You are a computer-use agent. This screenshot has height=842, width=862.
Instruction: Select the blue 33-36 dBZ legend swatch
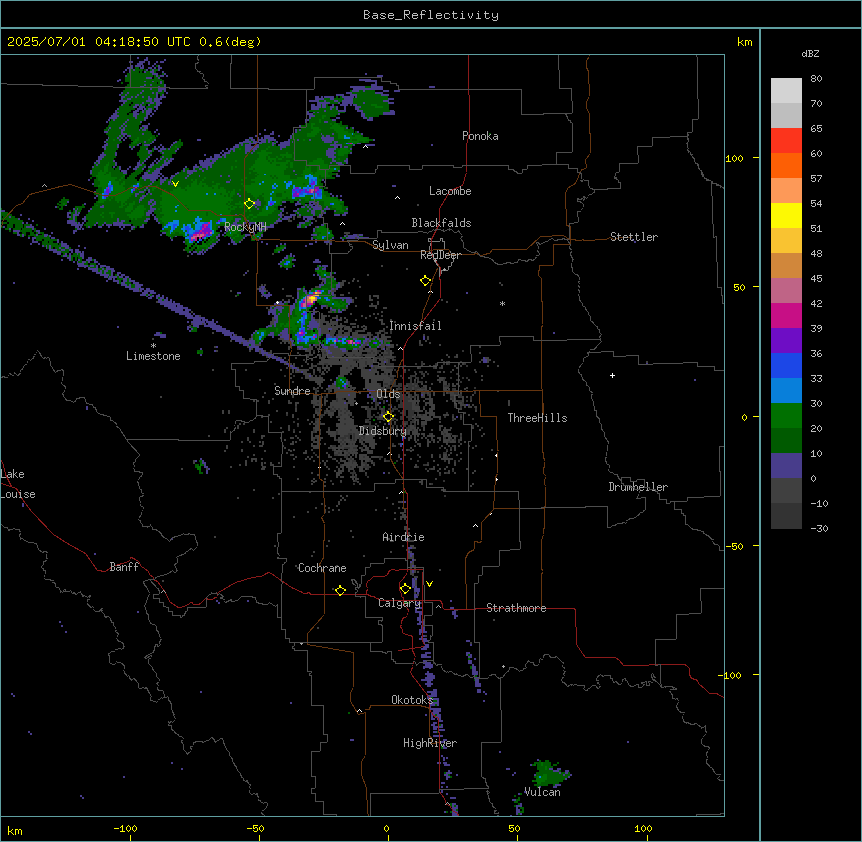click(x=786, y=365)
